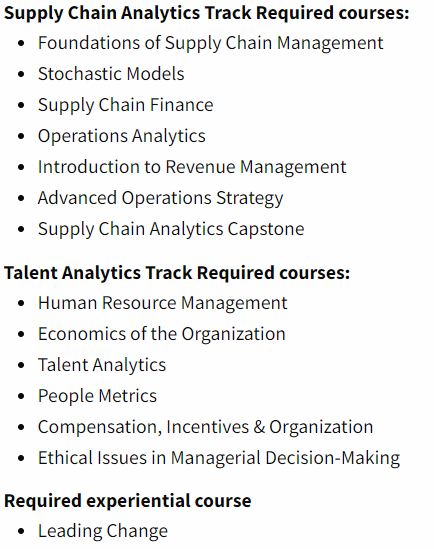Click the People Metrics course
434x549 pixels.
98,396
